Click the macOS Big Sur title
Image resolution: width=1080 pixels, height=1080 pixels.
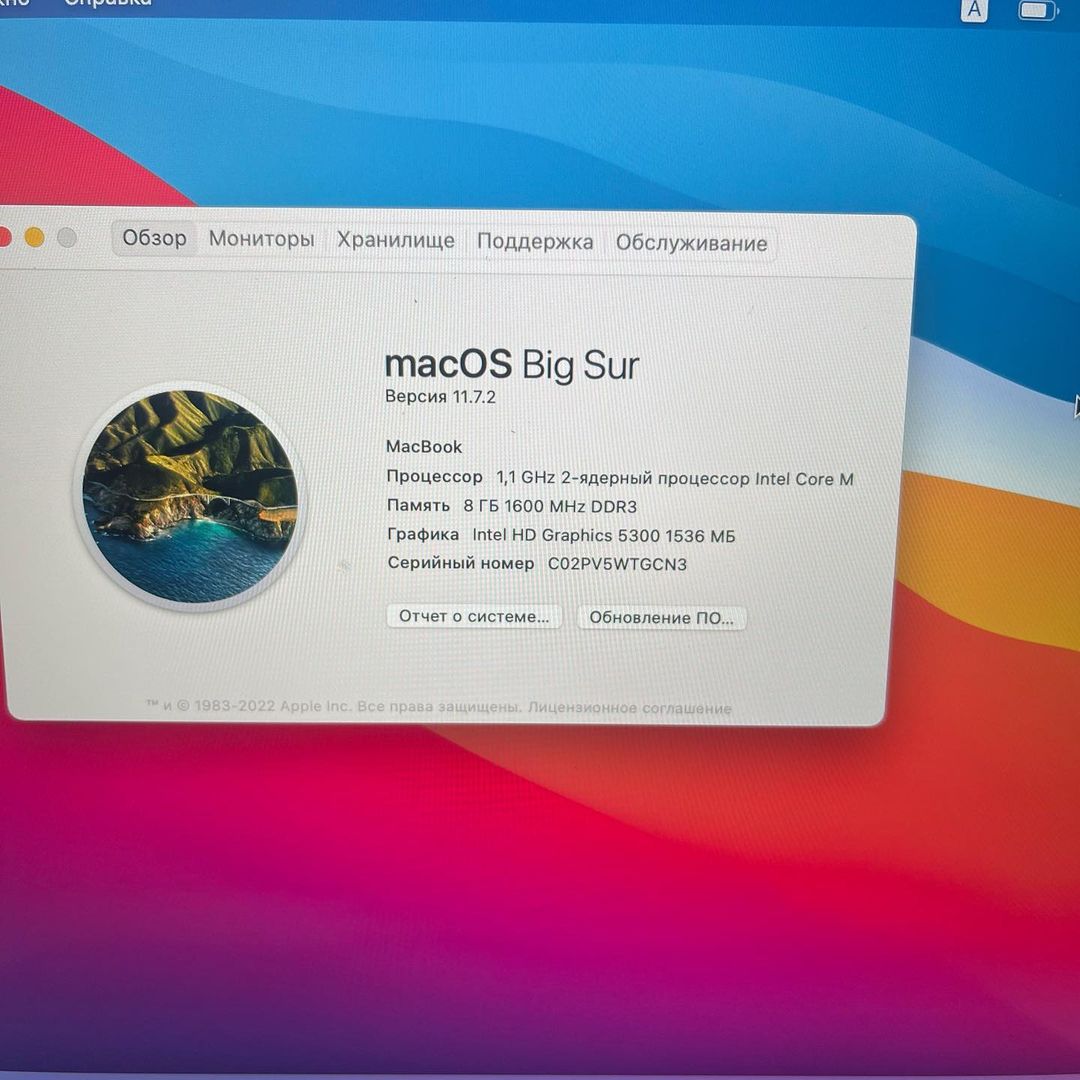pos(512,365)
